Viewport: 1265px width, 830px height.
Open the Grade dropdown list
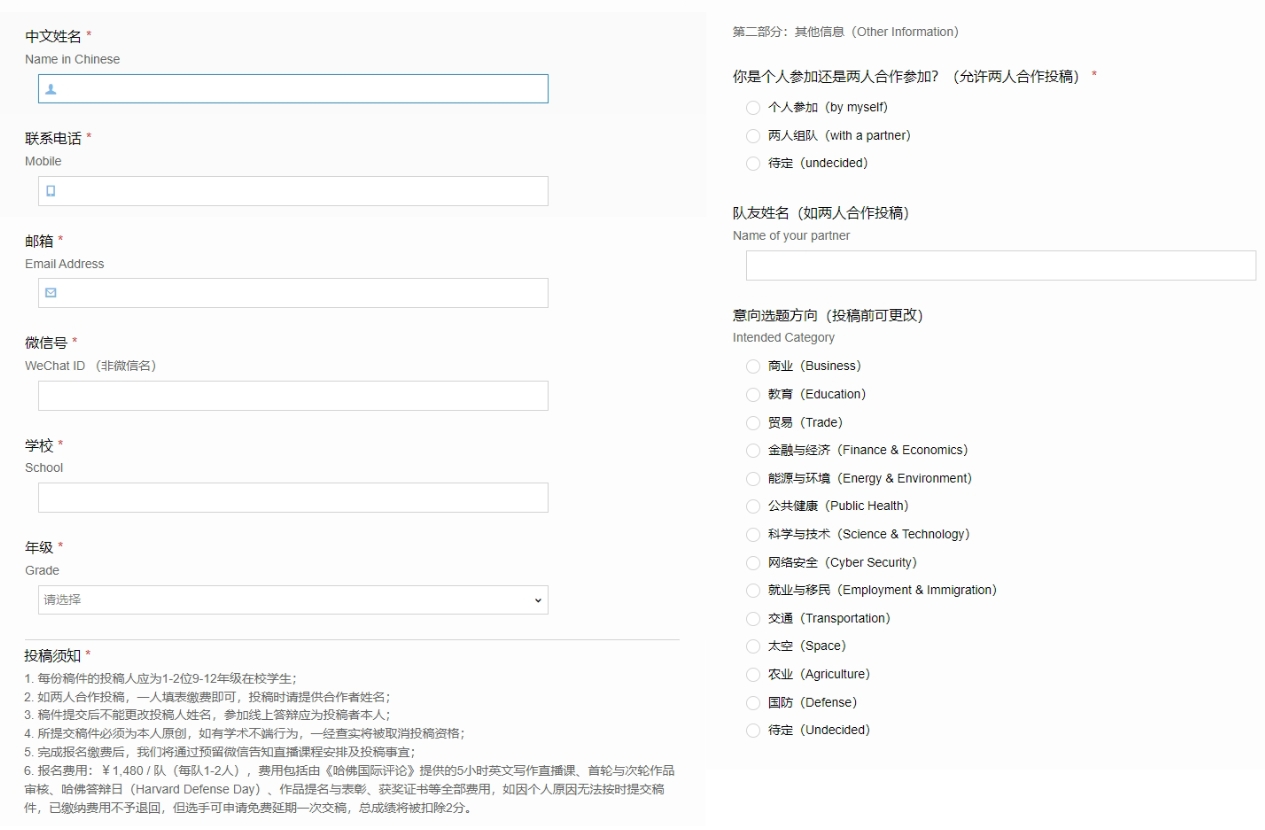[293, 600]
